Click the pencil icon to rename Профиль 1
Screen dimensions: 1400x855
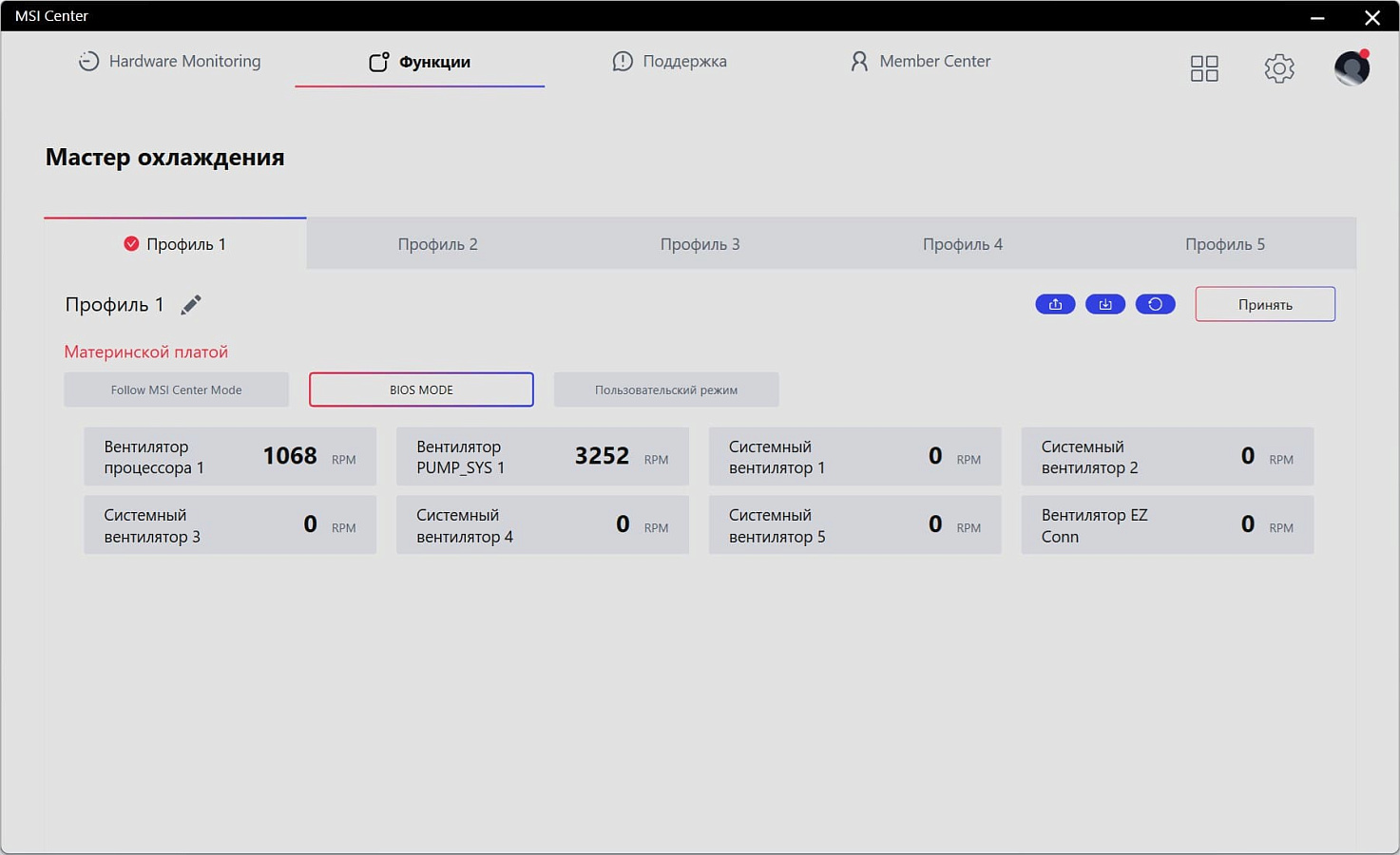[x=191, y=304]
